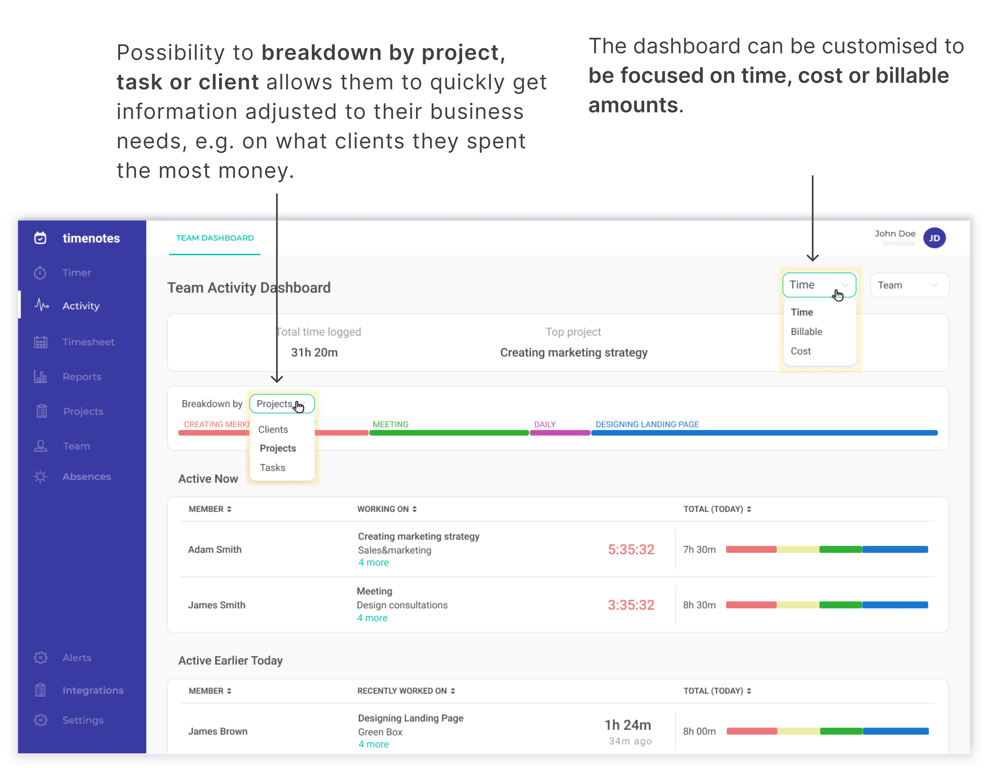Show 4 more for Adam Smith

tap(374, 563)
